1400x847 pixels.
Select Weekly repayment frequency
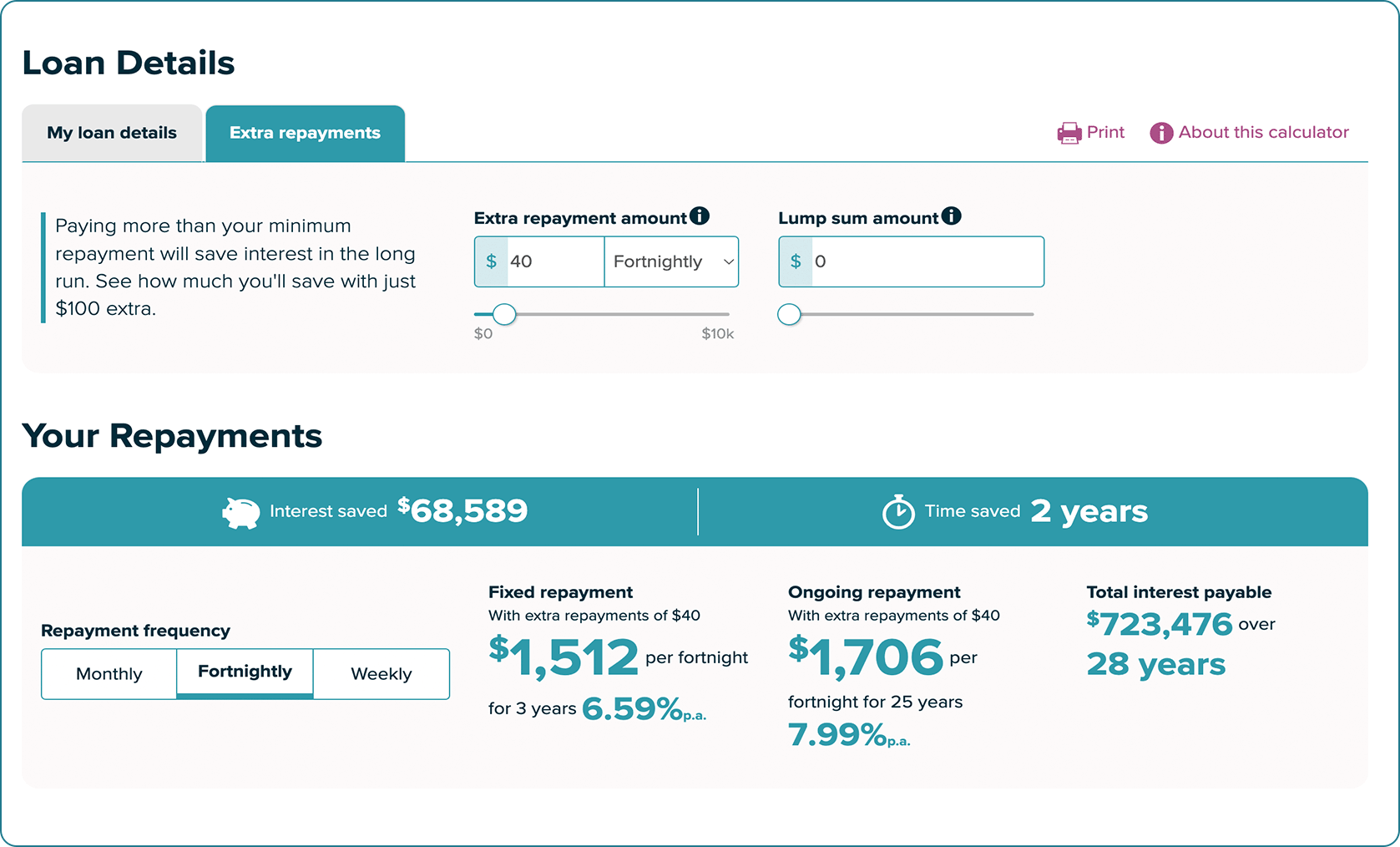[x=381, y=673]
